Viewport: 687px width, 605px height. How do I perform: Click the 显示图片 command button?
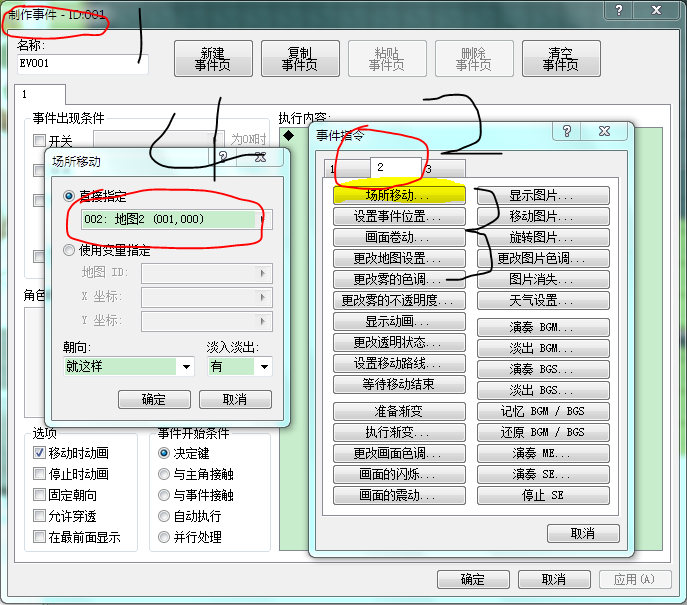click(x=543, y=195)
